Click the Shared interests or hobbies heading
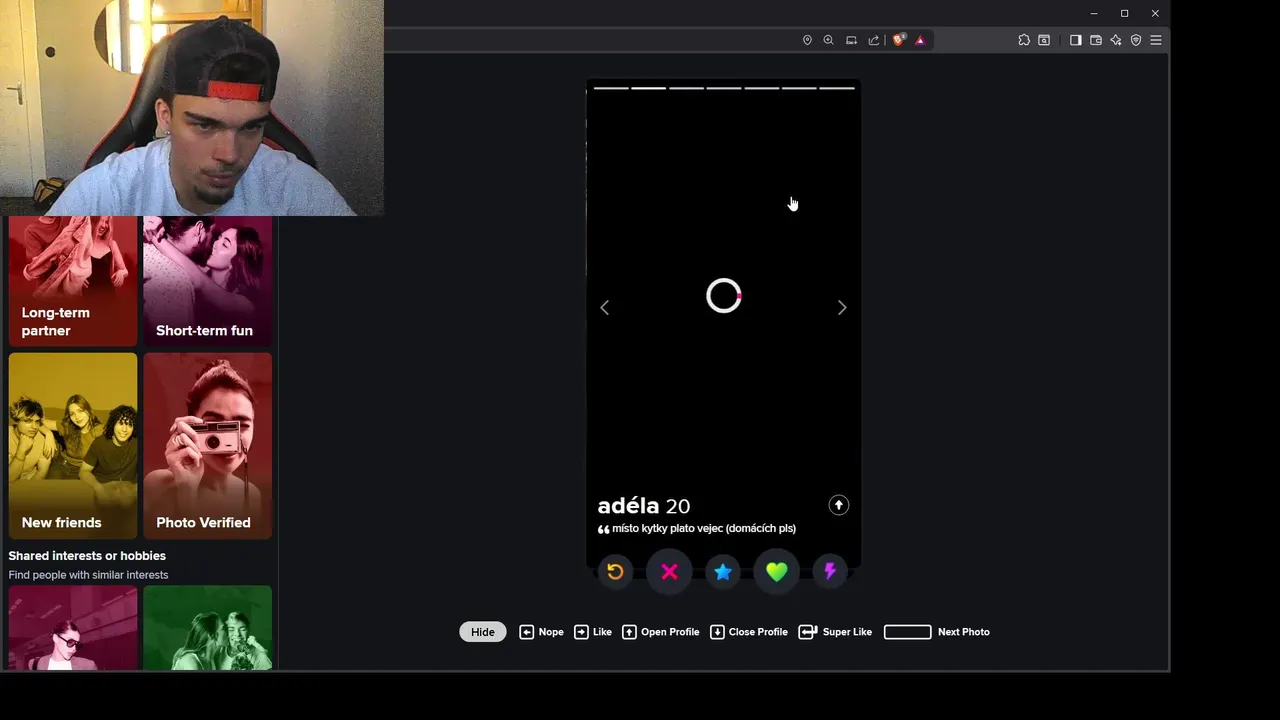The height and width of the screenshot is (720, 1280). (87, 556)
